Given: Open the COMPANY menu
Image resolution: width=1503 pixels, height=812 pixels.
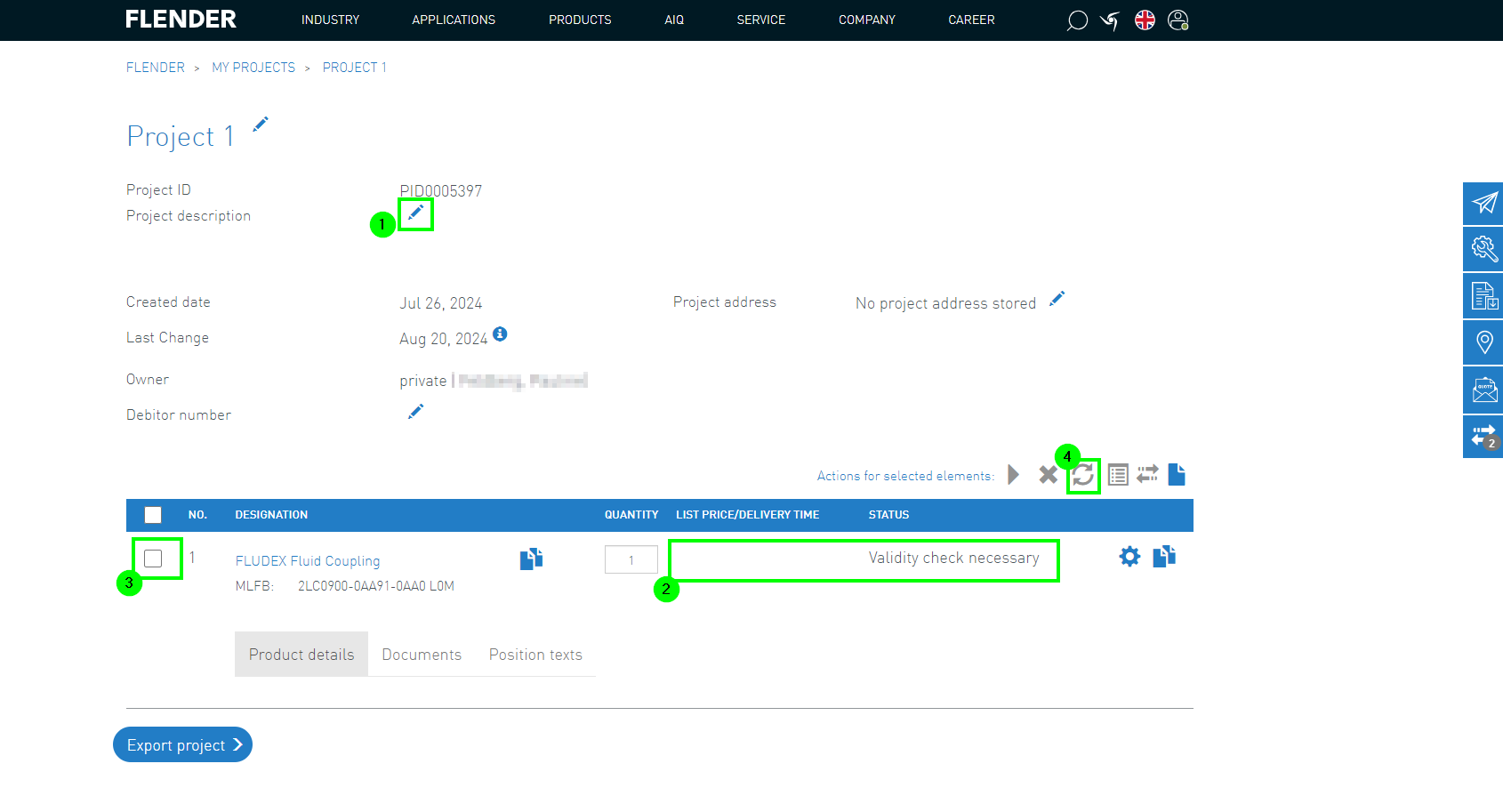Looking at the screenshot, I should pos(867,20).
